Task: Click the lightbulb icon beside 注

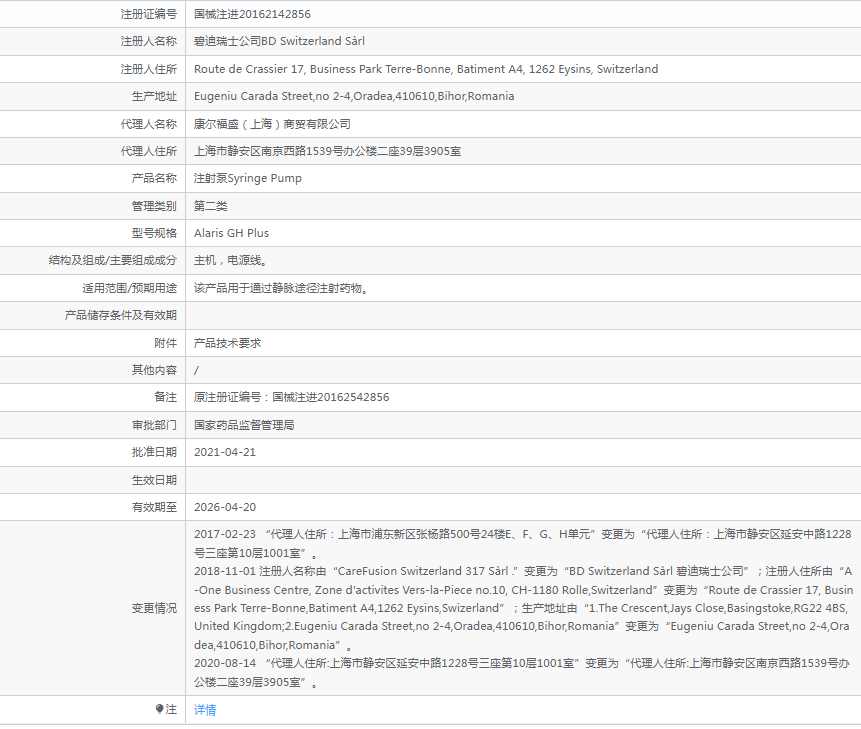Action: 159,709
